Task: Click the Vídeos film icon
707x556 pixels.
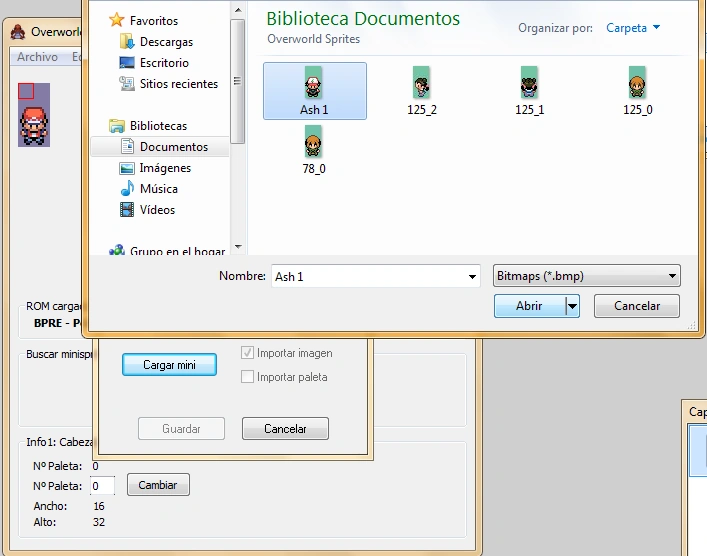Action: 127,209
